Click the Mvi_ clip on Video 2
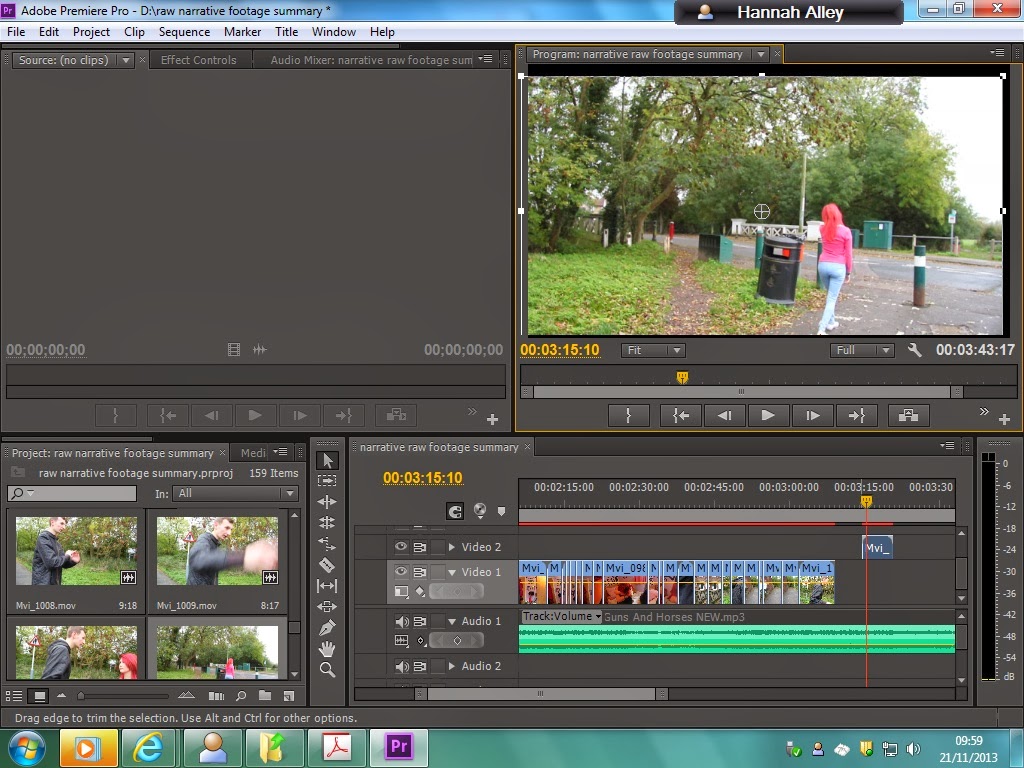The height and width of the screenshot is (768, 1024). pyautogui.click(x=877, y=547)
